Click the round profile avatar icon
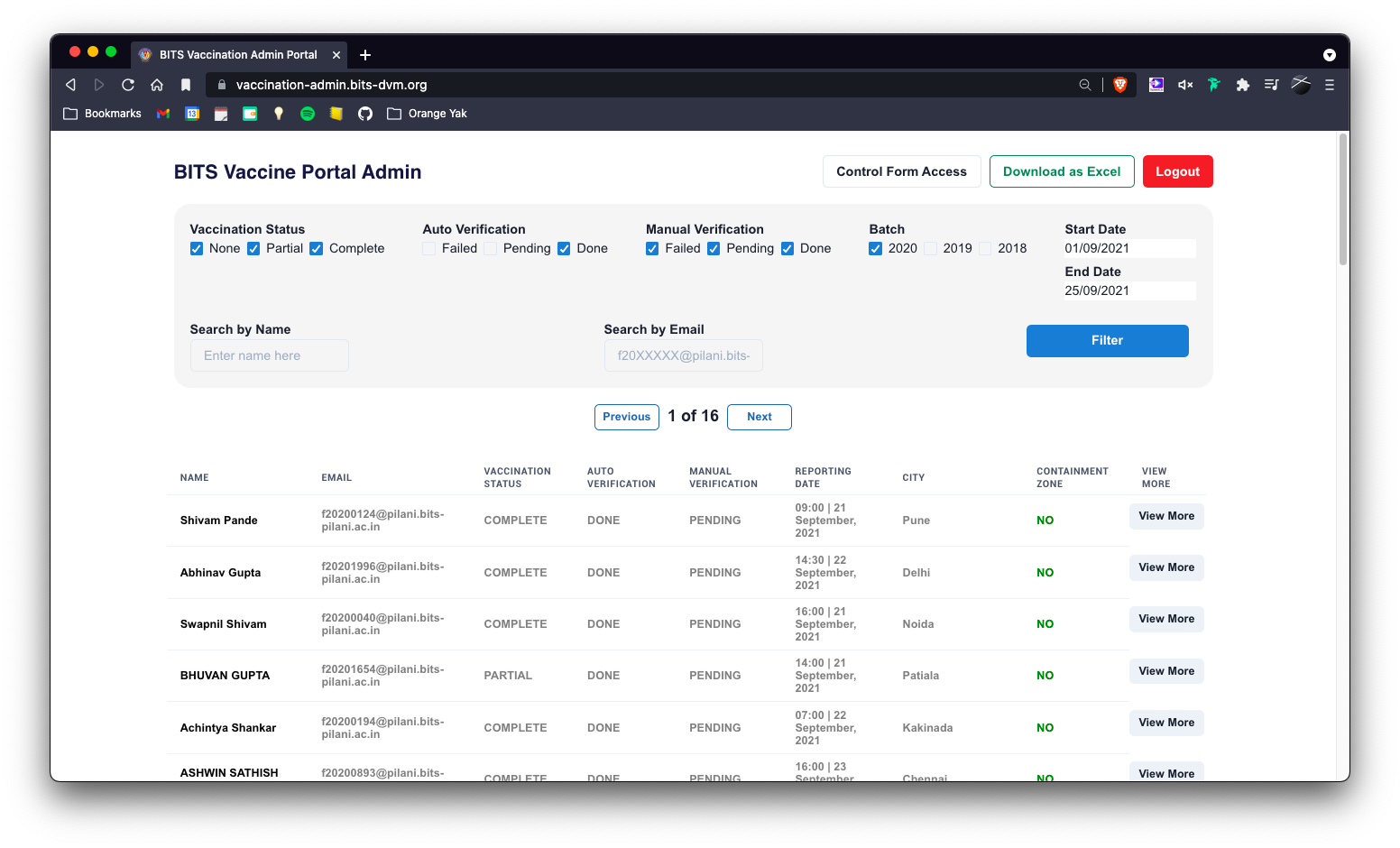 click(x=1301, y=85)
